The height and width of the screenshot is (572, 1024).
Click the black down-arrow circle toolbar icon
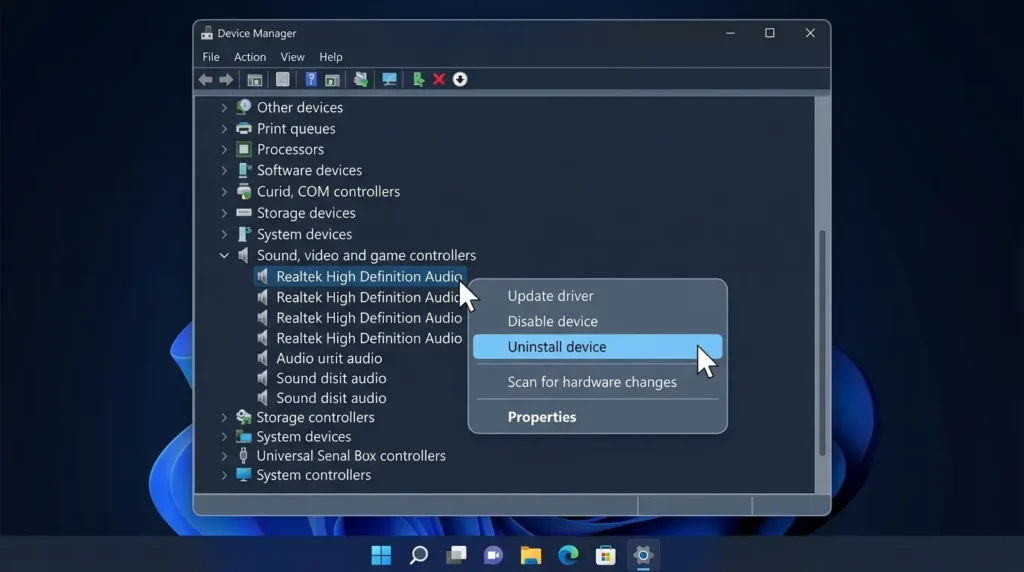click(x=460, y=80)
